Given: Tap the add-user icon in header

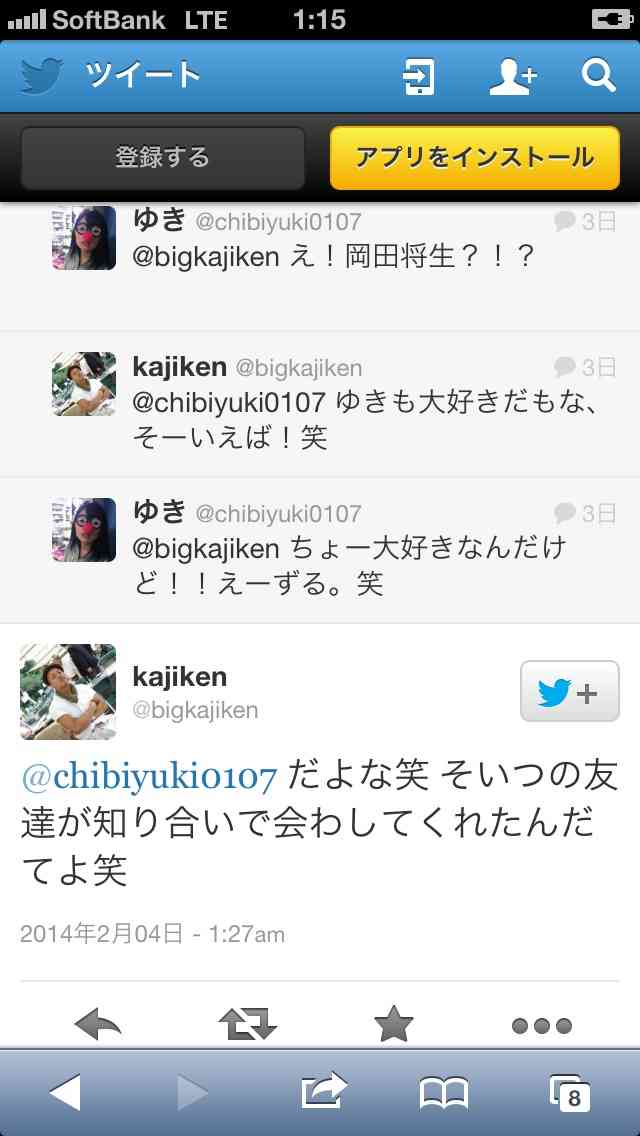Looking at the screenshot, I should 513,77.
